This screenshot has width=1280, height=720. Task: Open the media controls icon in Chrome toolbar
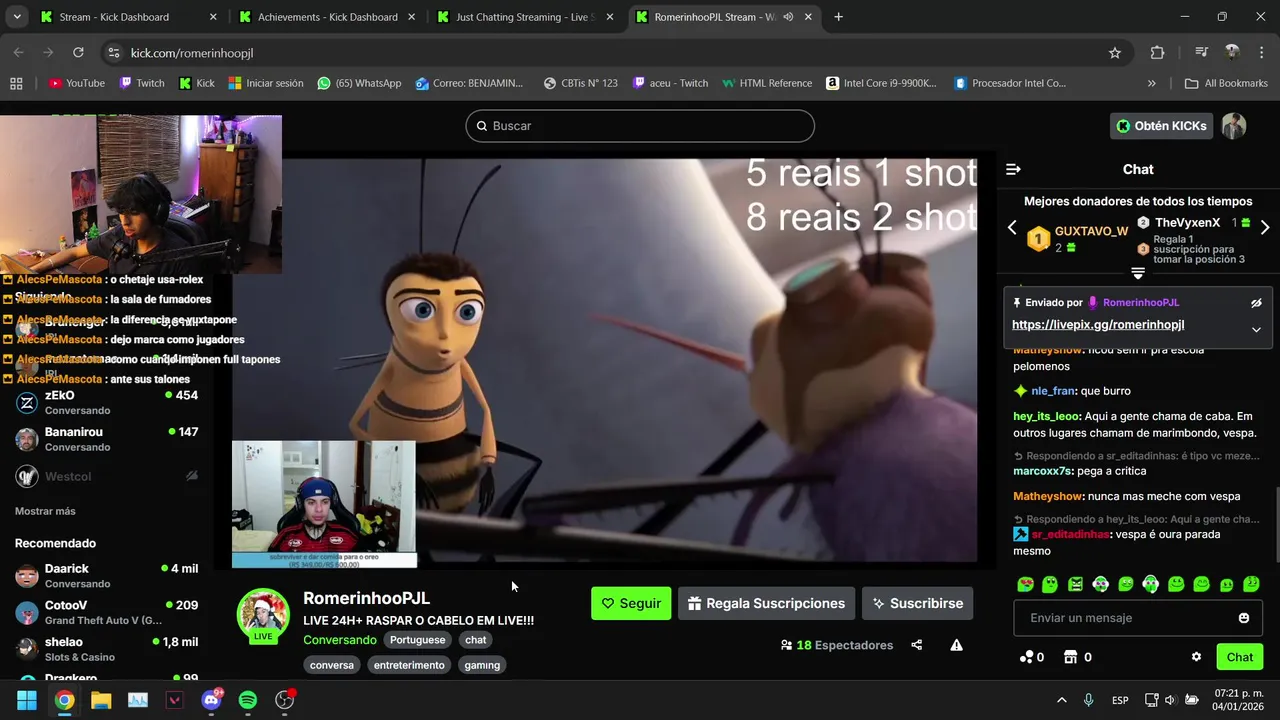coord(1202,53)
